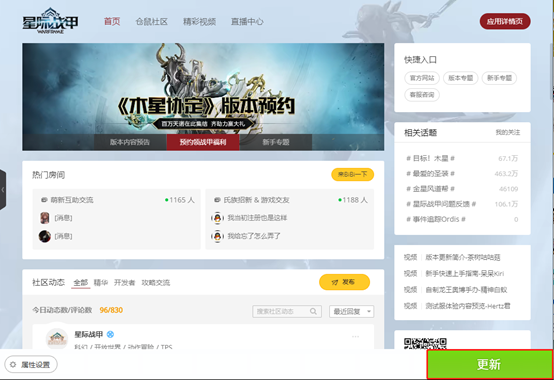Open the 官方网站 quick link
The width and height of the screenshot is (554, 380).
click(x=422, y=78)
